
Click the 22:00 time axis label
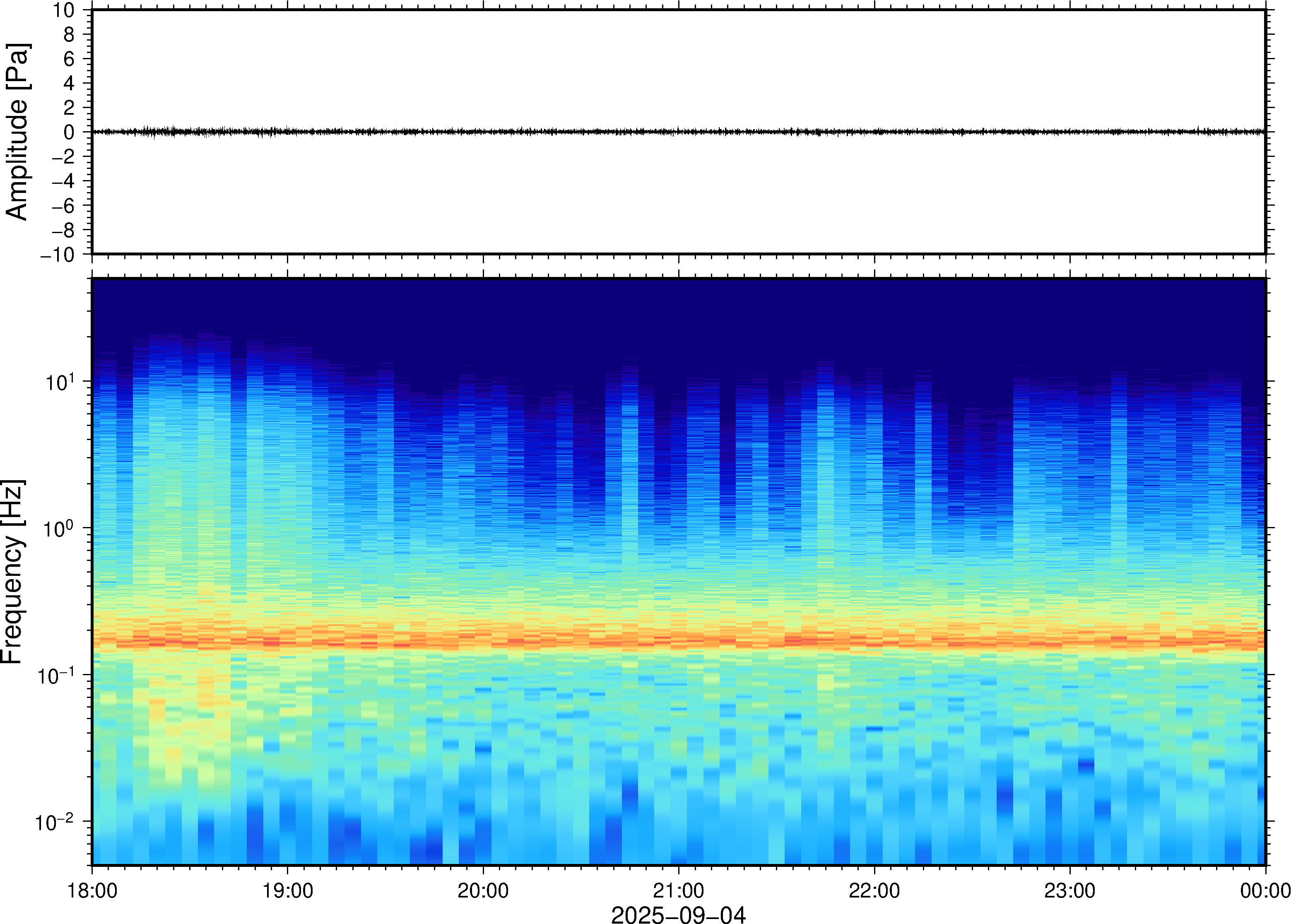coord(874,890)
